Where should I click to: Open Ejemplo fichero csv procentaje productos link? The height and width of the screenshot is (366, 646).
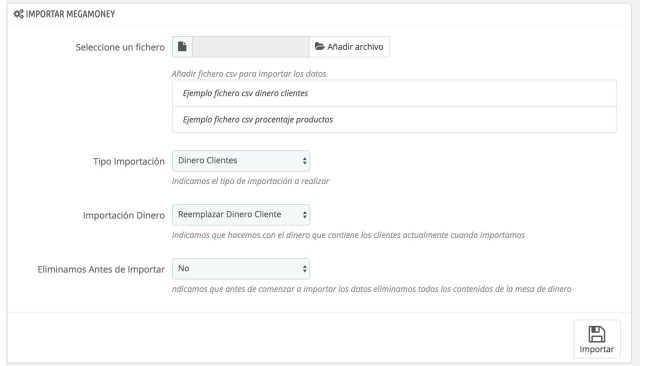point(258,120)
